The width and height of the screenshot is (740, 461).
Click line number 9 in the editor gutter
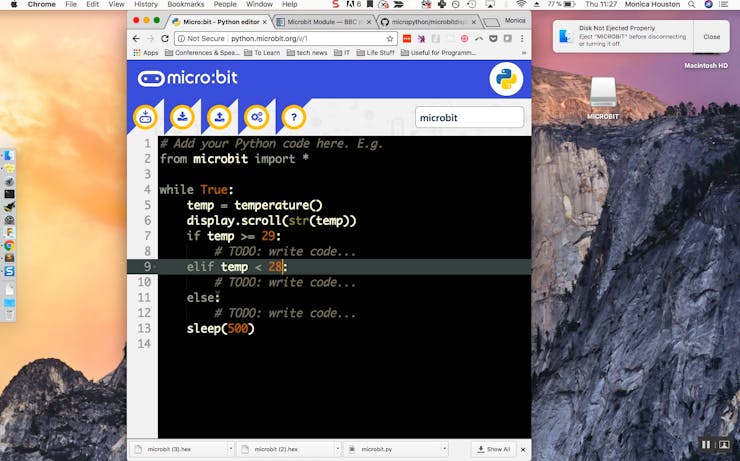pos(147,267)
